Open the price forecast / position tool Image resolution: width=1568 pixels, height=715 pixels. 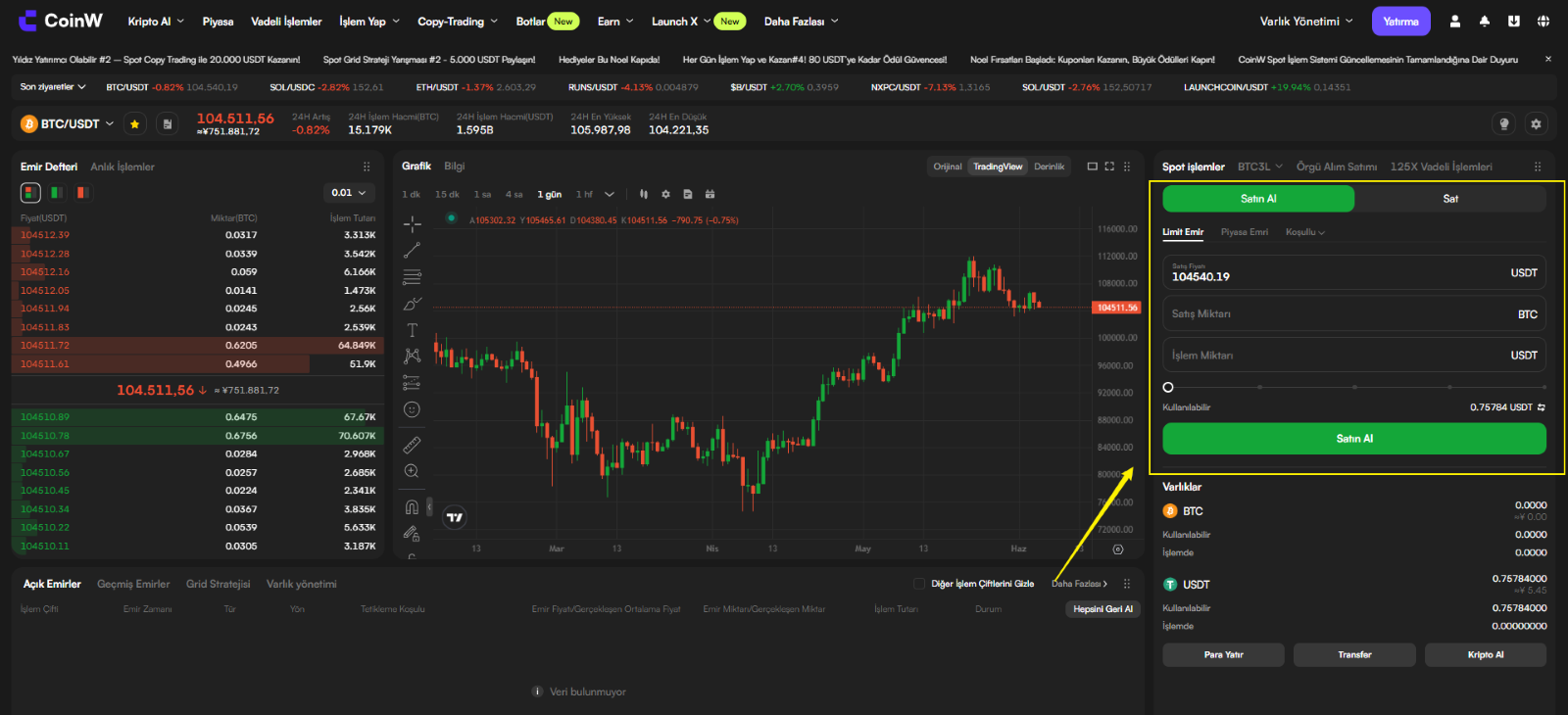[412, 383]
